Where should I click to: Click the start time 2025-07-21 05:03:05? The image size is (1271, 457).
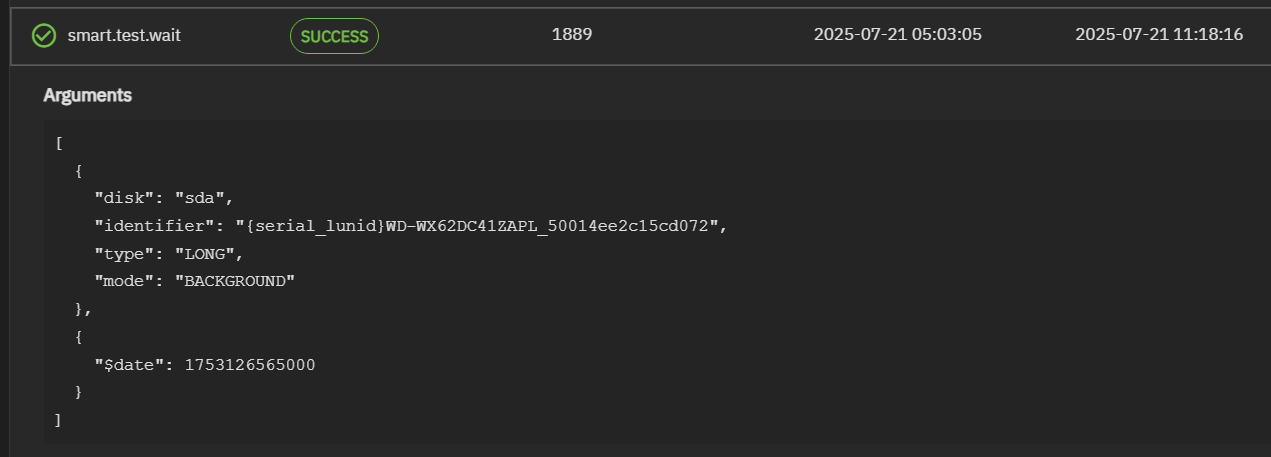point(898,35)
